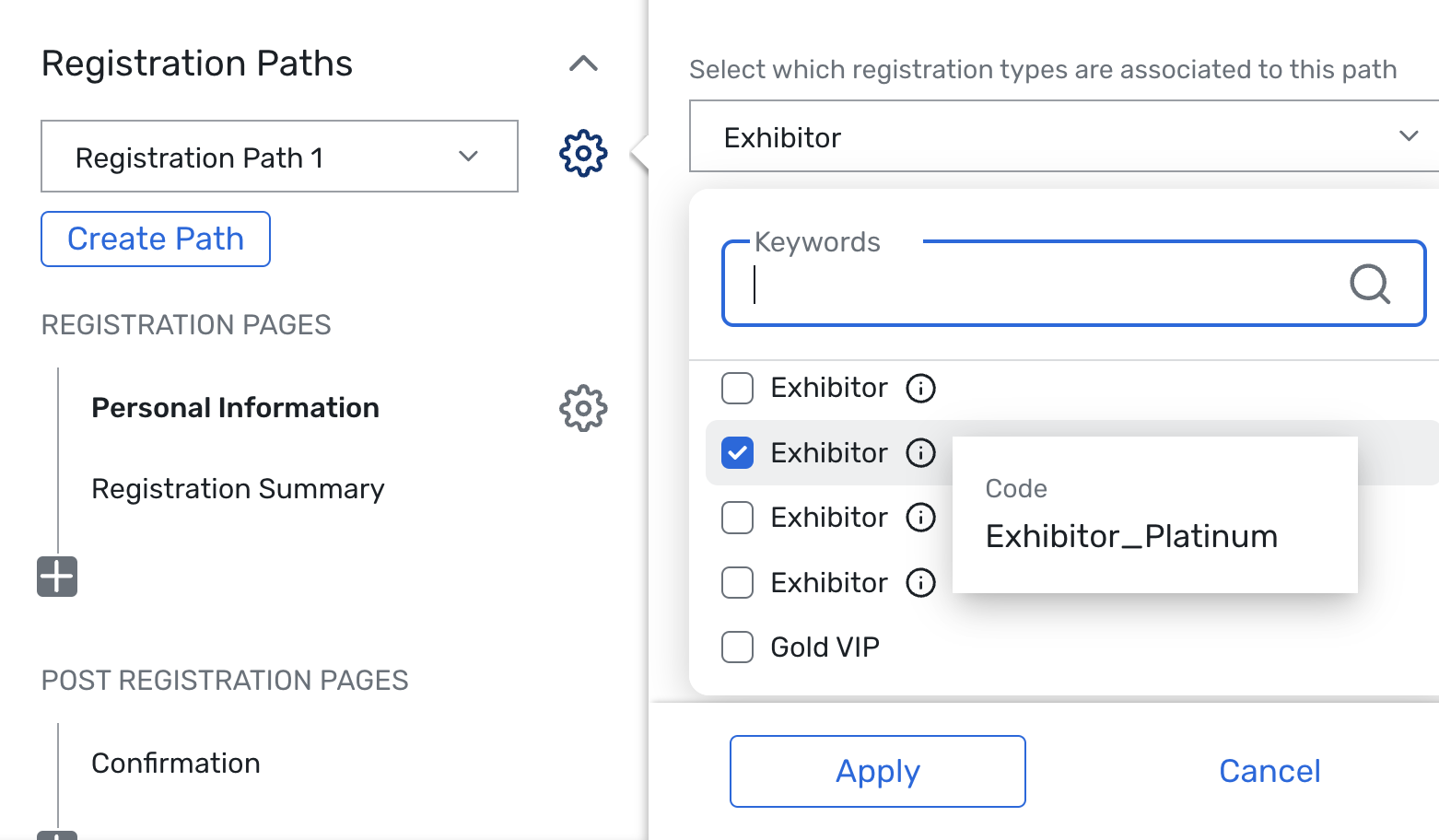Collapse the Registration Paths section
This screenshot has height=840, width=1439.
click(583, 64)
